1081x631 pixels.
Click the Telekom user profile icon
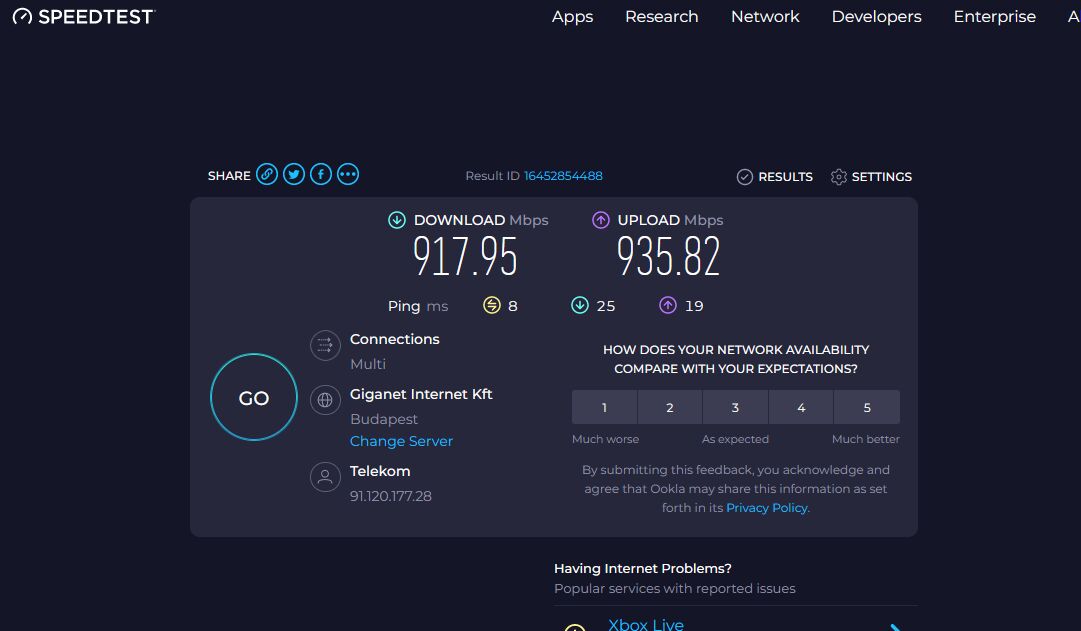[325, 477]
